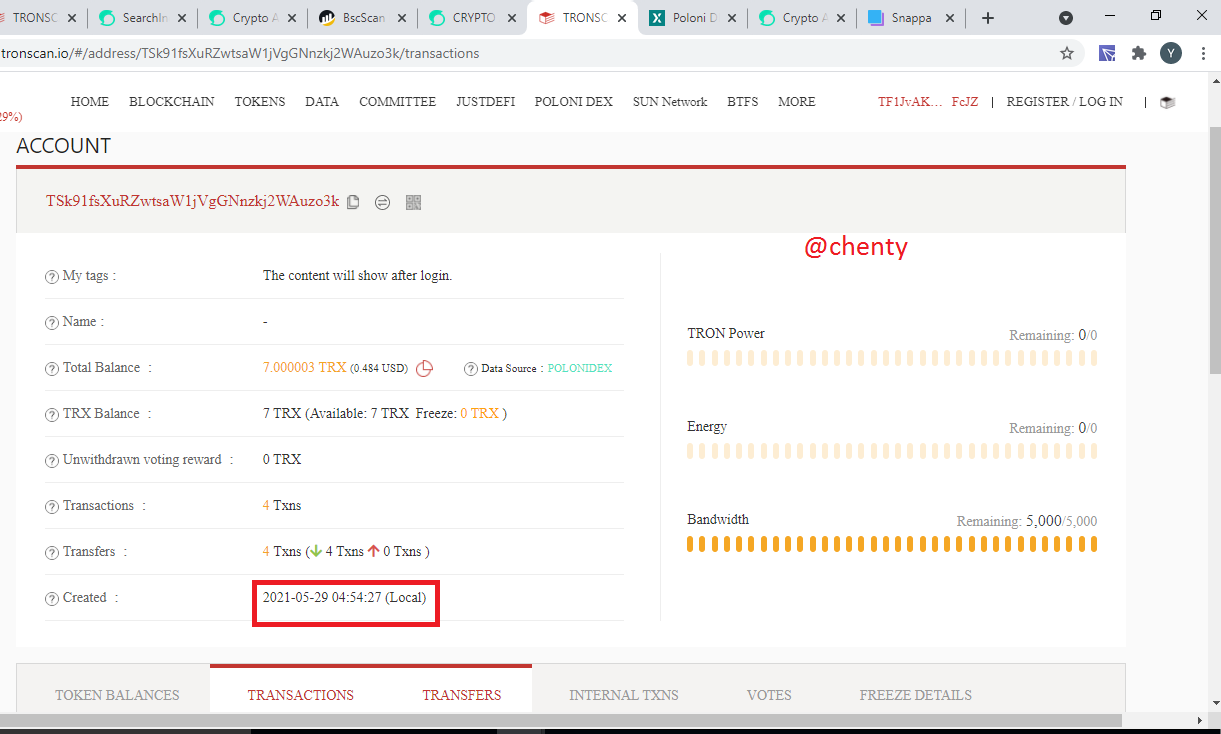Image resolution: width=1221 pixels, height=734 pixels.
Task: Click the cube icon in top navigation
Action: pyautogui.click(x=1167, y=102)
